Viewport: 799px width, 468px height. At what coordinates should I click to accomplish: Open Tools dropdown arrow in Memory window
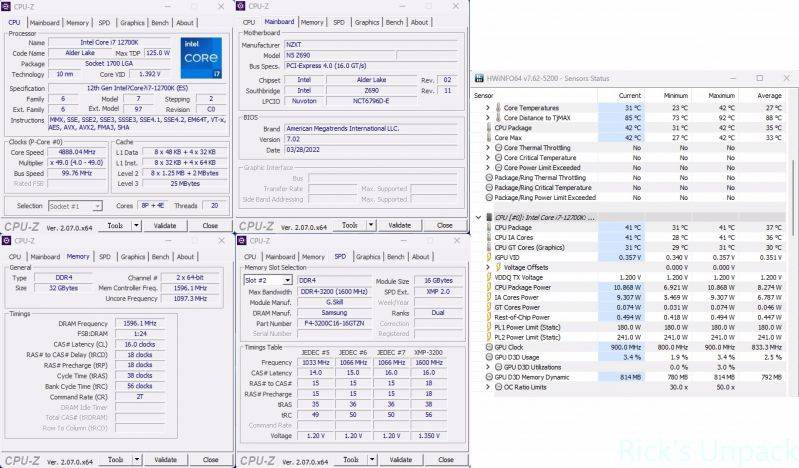tap(137, 459)
